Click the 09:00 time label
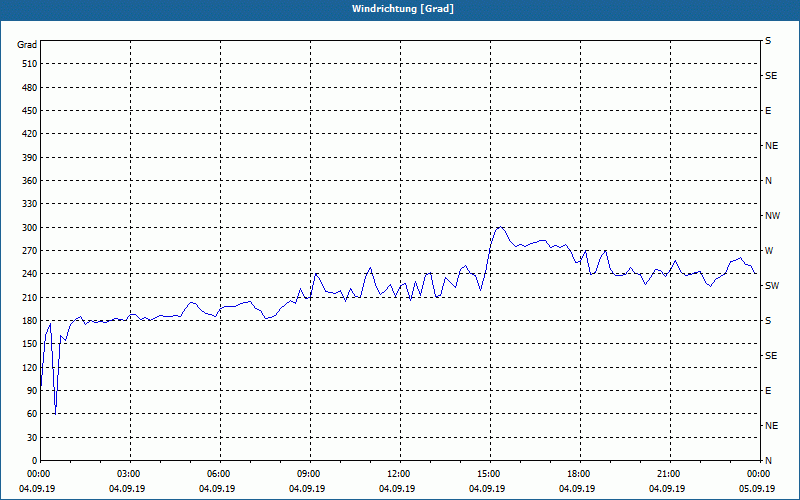Screen dimensions: 800x500 pos(310,474)
